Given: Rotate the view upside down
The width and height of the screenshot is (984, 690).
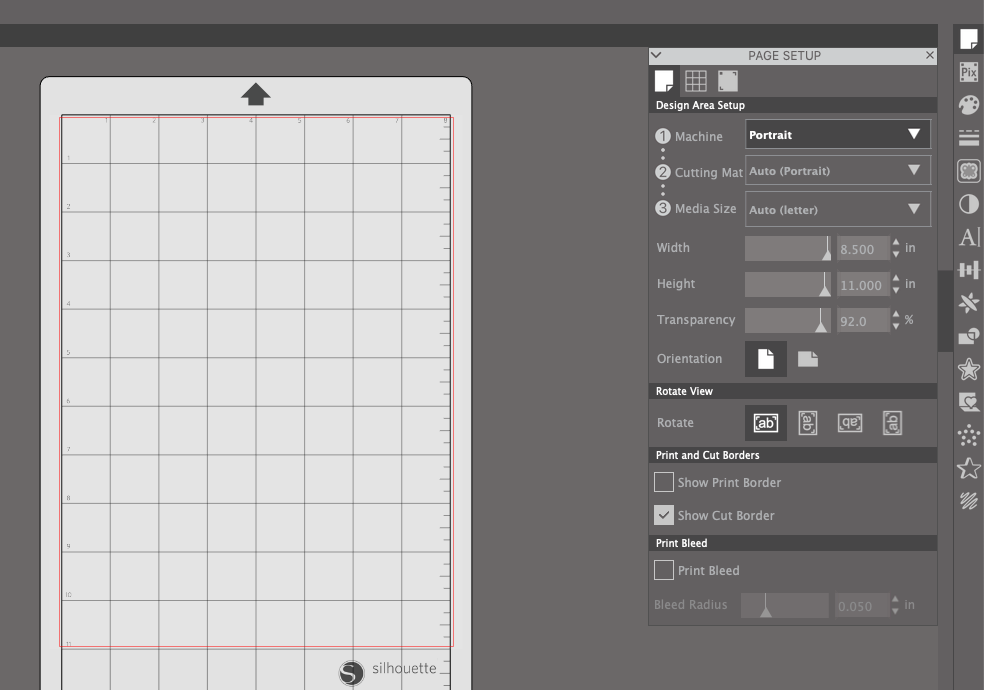Looking at the screenshot, I should click(850, 423).
